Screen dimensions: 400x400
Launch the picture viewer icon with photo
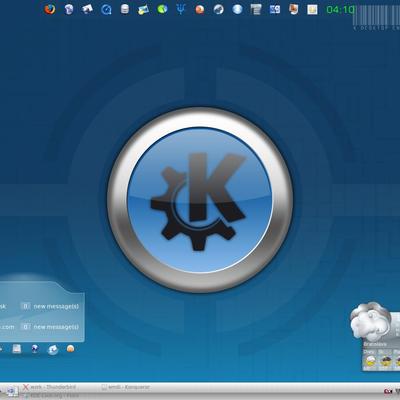click(x=143, y=9)
